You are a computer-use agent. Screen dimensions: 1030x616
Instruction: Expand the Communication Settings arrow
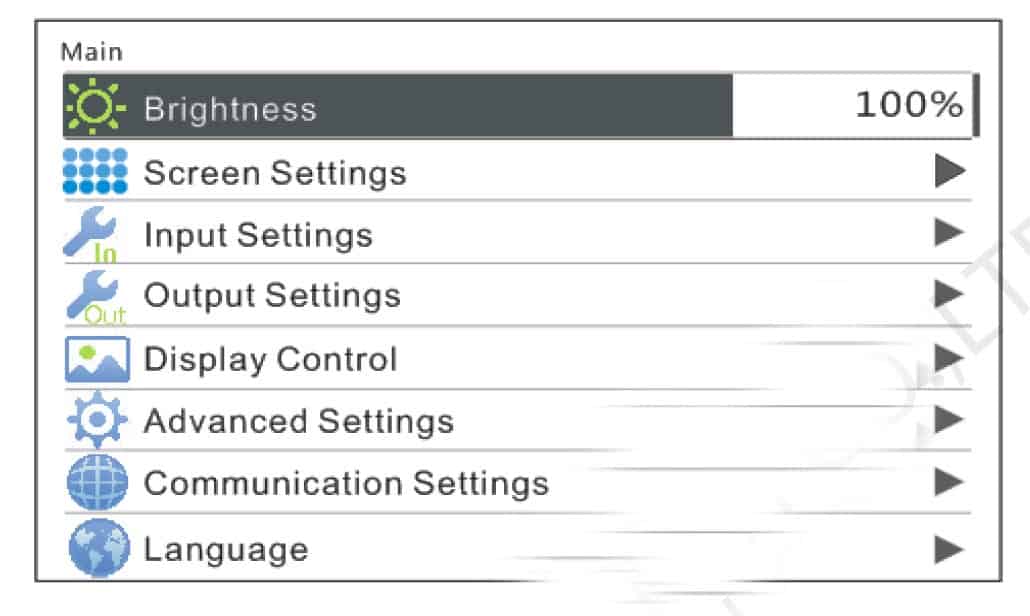coord(949,484)
